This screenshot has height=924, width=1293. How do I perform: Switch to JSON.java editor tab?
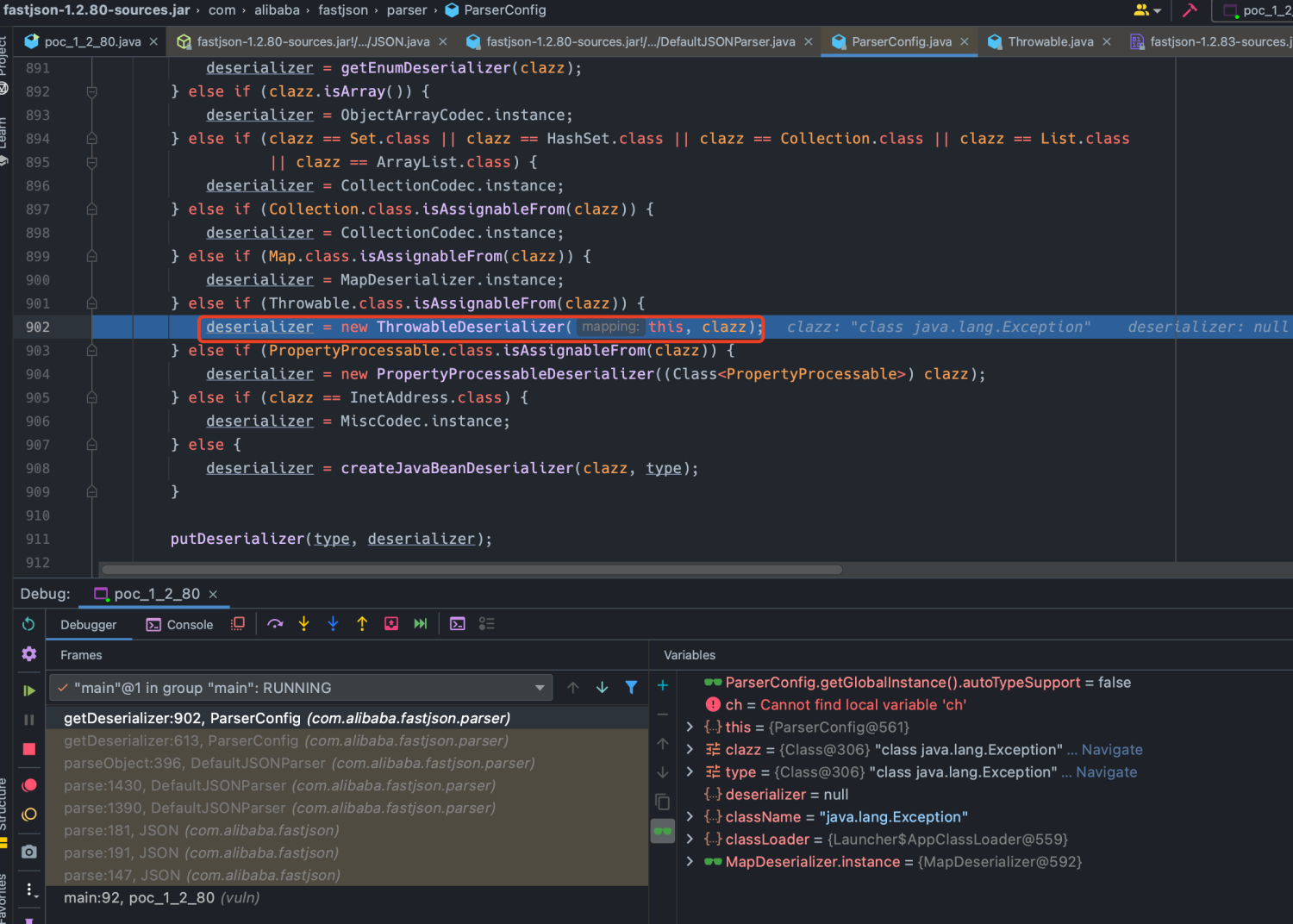313,41
